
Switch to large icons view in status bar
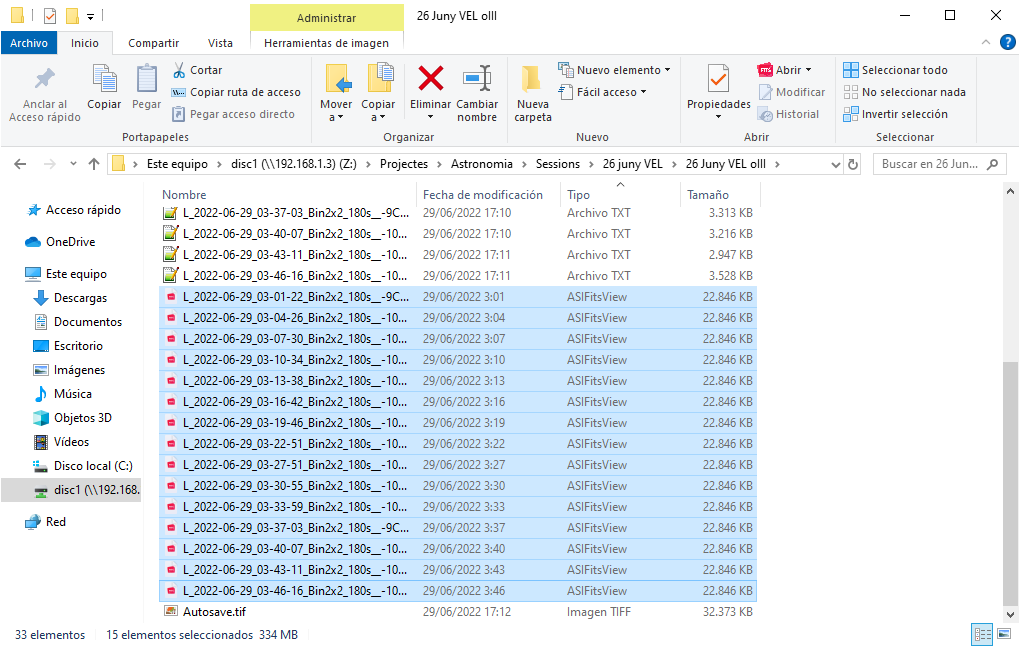1004,633
